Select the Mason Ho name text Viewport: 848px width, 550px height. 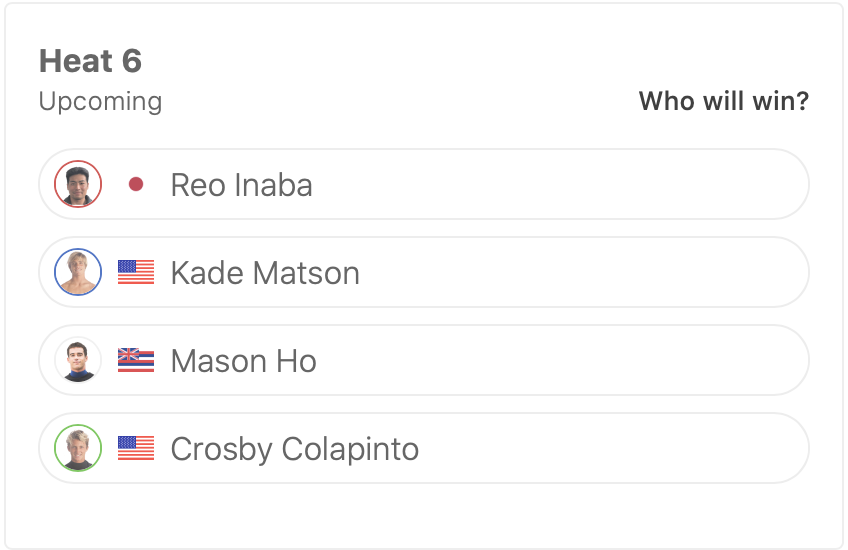pyautogui.click(x=243, y=361)
